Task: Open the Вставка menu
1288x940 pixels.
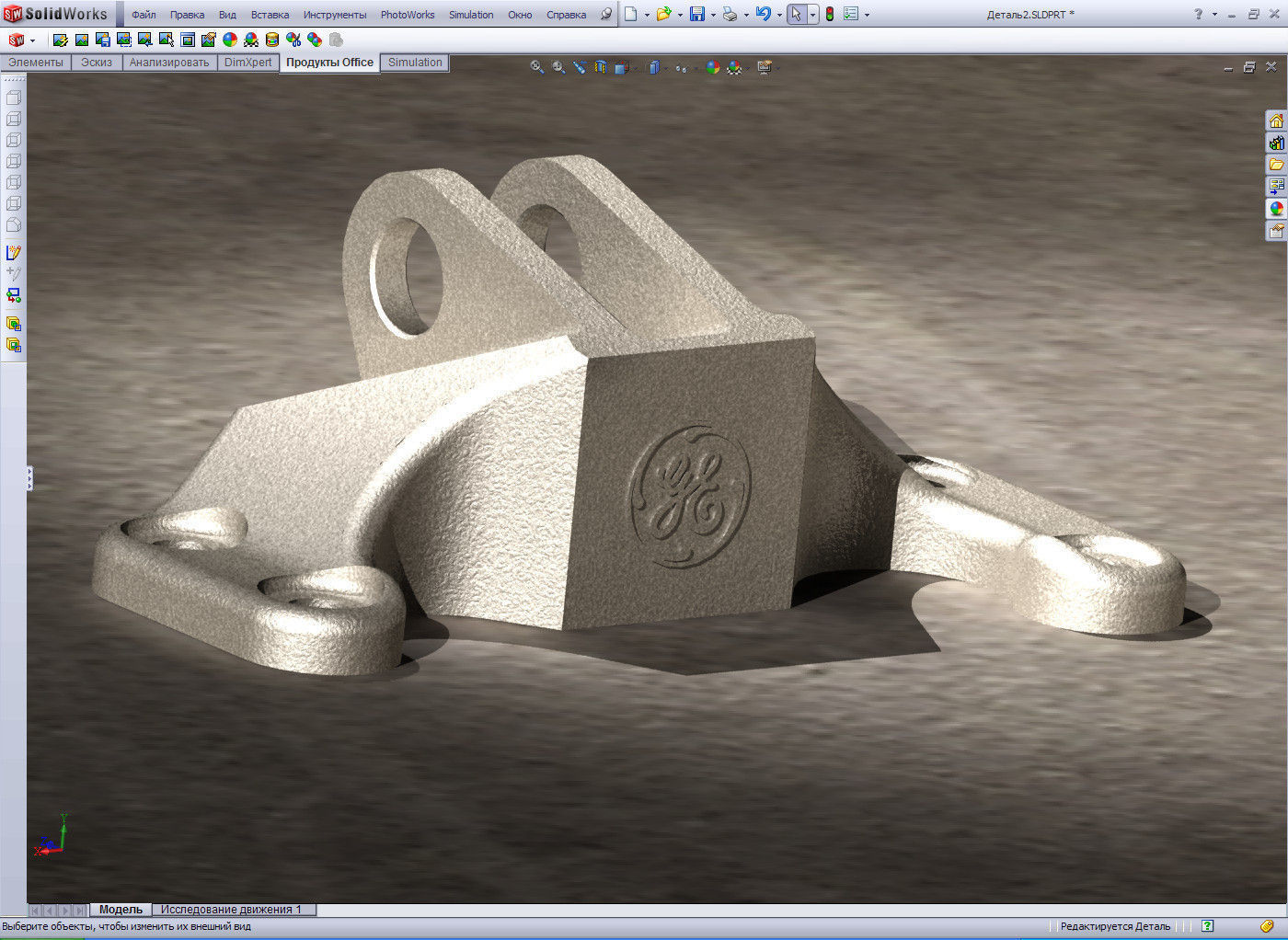Action: coord(270,14)
